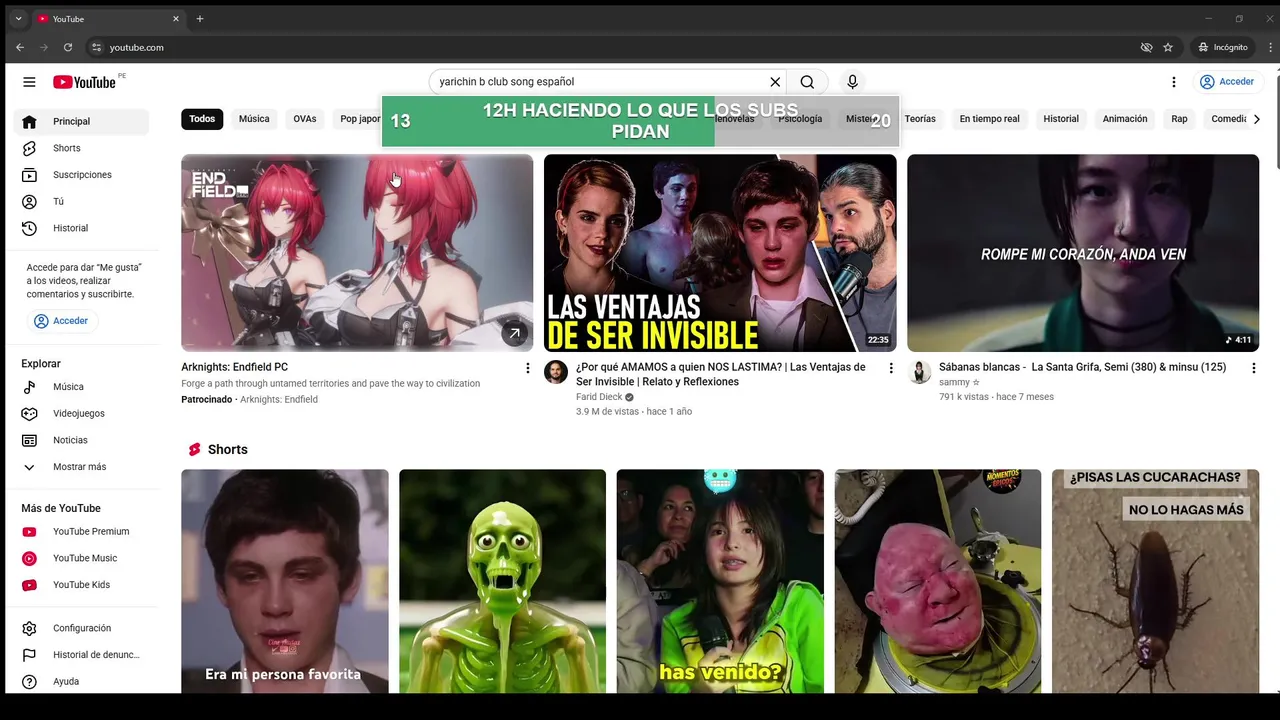Start voice search with microphone
1280x720 pixels.
point(852,82)
